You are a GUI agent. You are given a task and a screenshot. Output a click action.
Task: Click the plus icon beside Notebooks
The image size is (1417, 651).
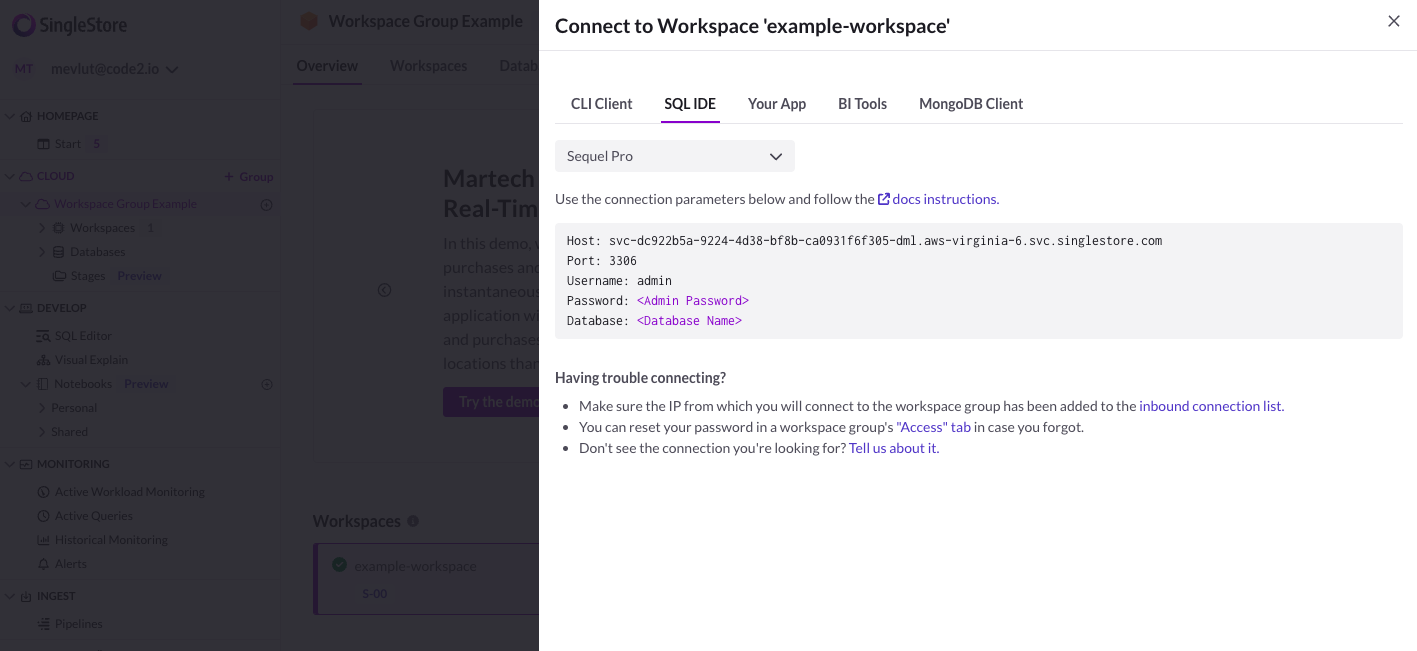267,384
